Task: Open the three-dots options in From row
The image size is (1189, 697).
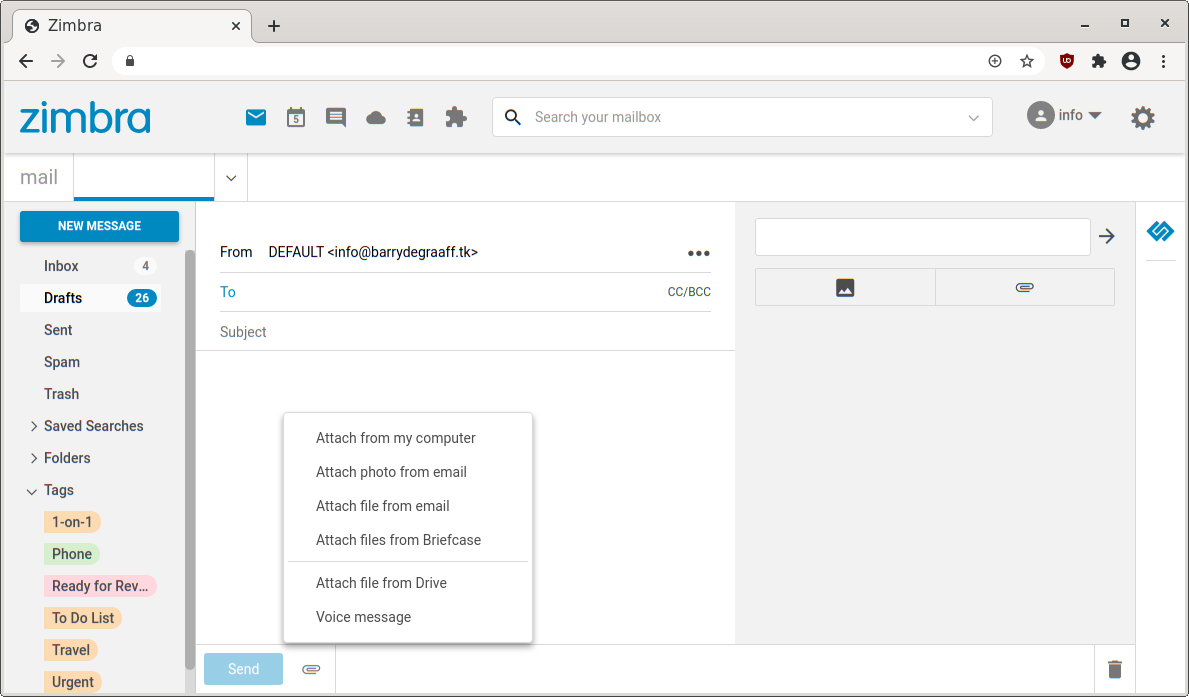Action: click(x=698, y=253)
